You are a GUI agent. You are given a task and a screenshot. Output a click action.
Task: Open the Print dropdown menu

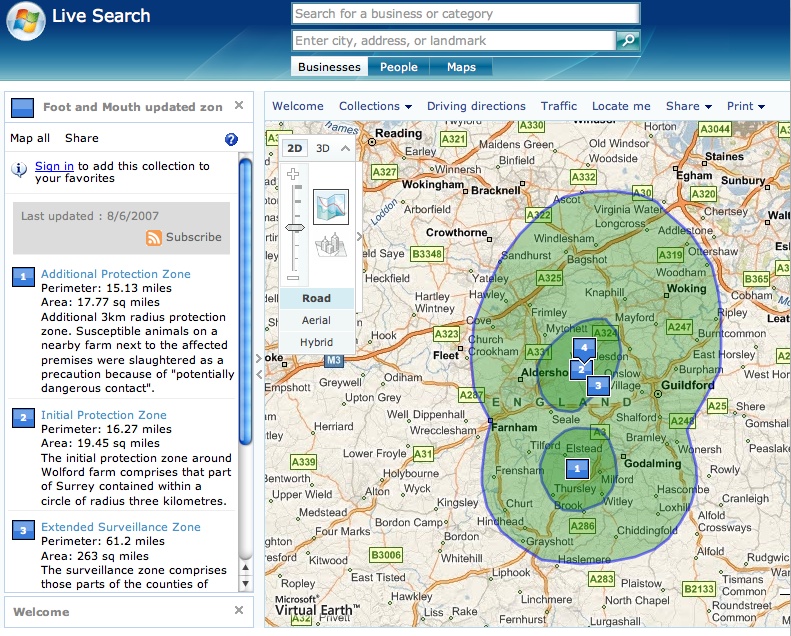tap(745, 106)
